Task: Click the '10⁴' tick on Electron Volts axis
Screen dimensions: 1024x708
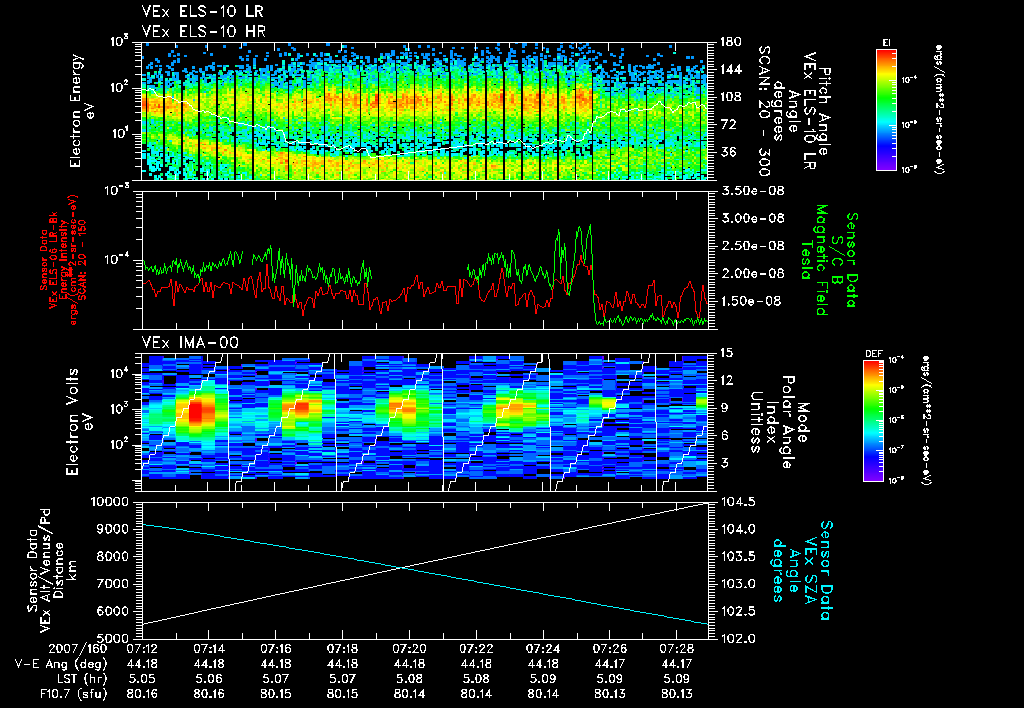Action: (120, 374)
